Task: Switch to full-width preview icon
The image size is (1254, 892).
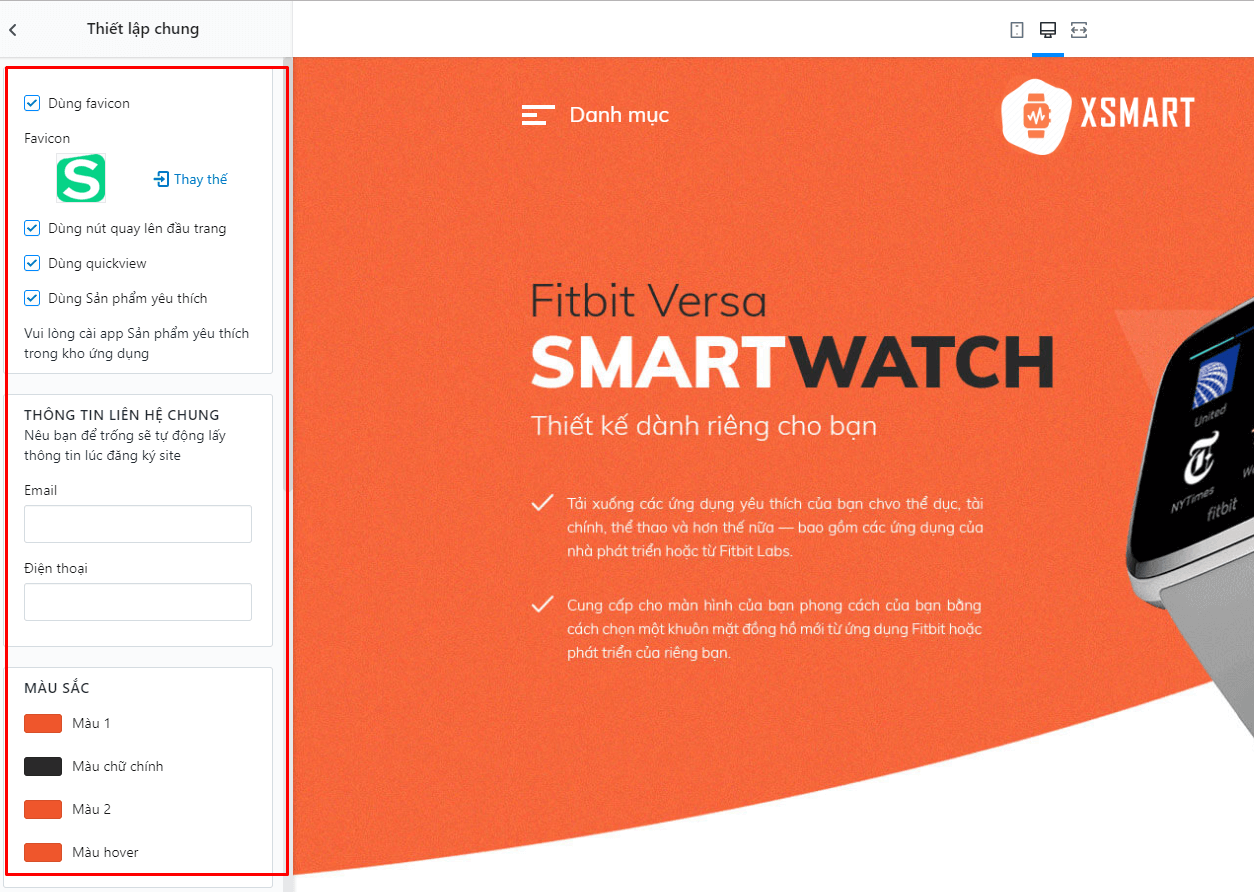Action: click(x=1079, y=30)
